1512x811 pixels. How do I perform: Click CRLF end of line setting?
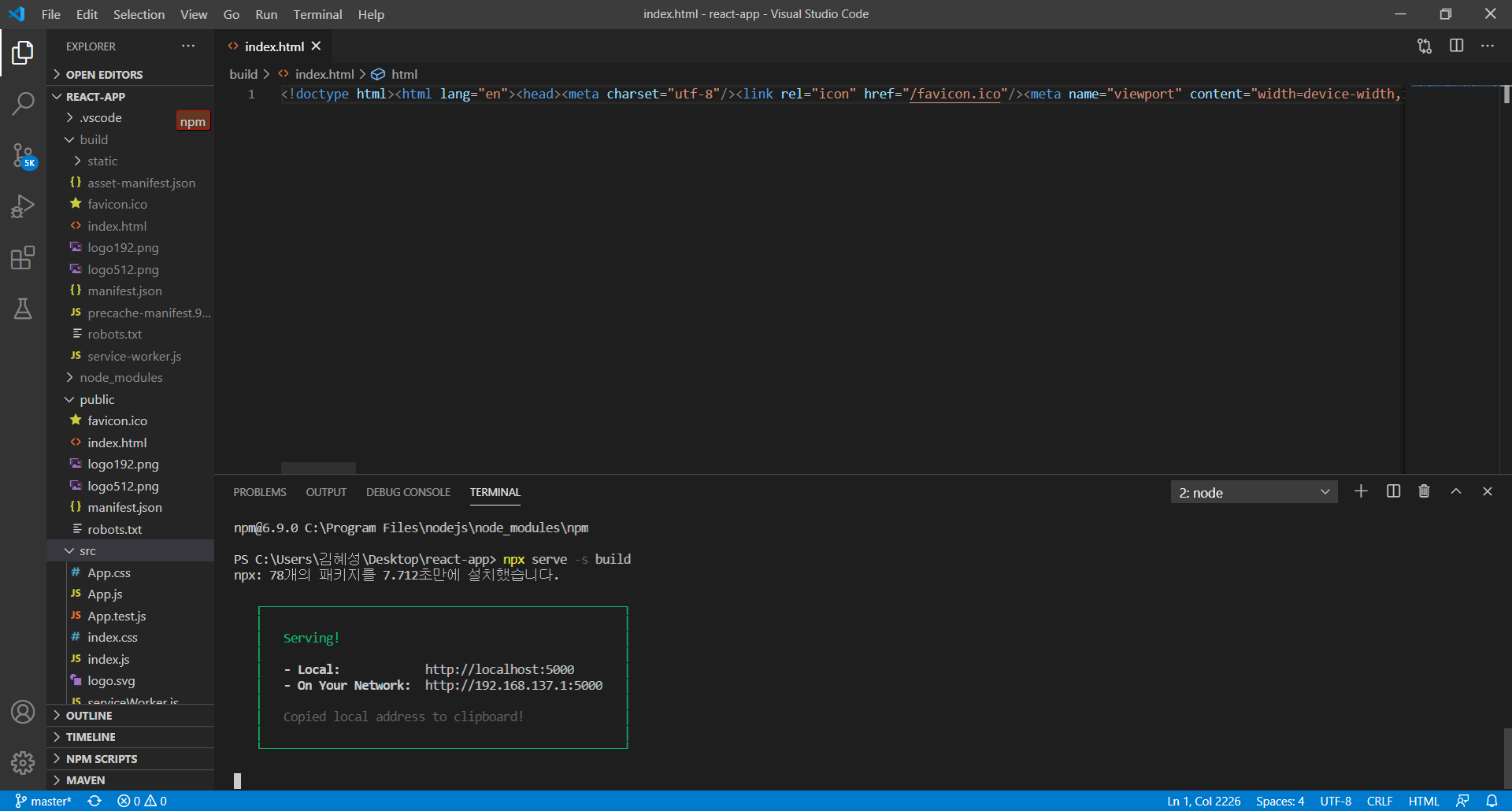[x=1380, y=801]
